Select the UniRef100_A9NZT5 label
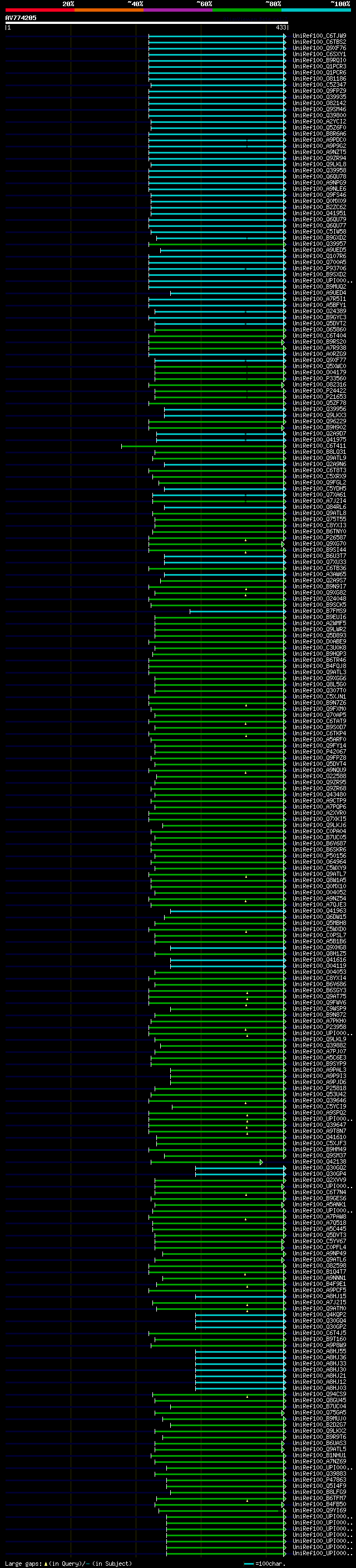The width and height of the screenshot is (356, 1568). 319,152
